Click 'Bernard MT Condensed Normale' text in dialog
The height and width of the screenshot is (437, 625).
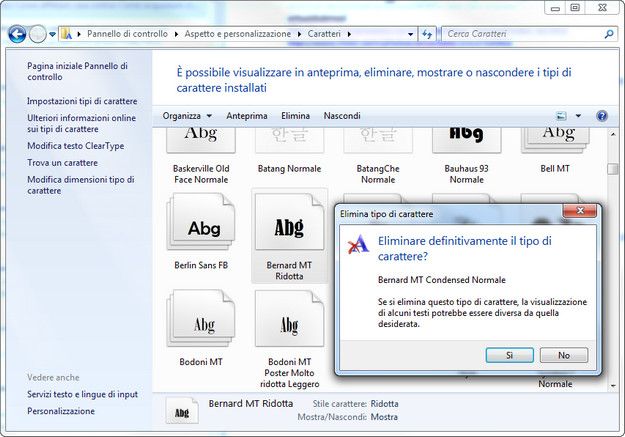tap(442, 280)
